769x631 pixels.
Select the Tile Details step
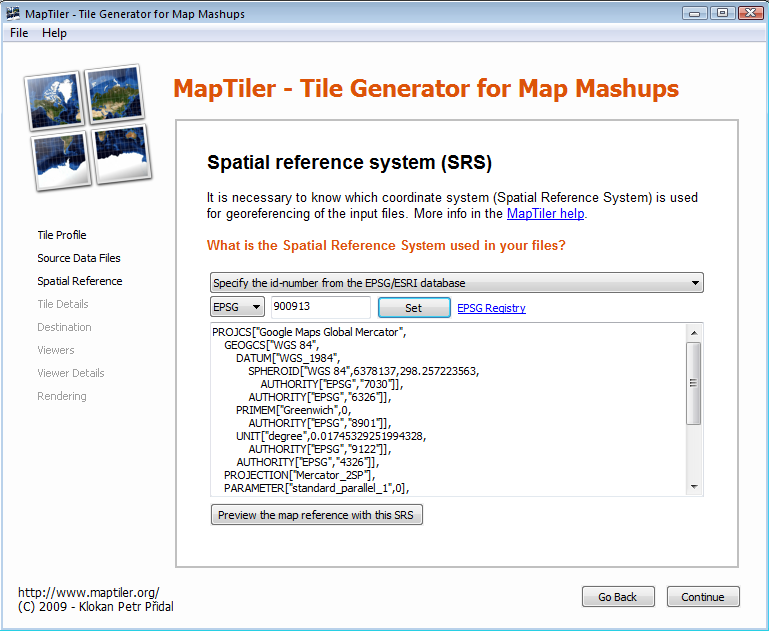[63, 304]
